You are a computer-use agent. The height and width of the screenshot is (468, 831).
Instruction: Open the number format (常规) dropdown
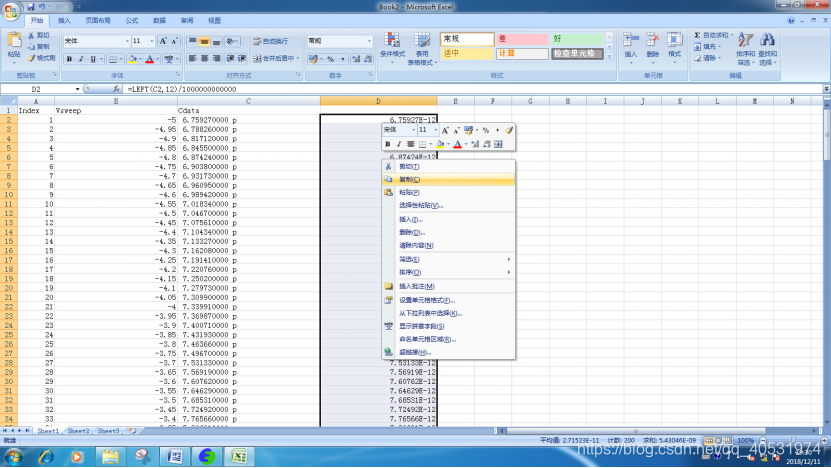coord(369,41)
